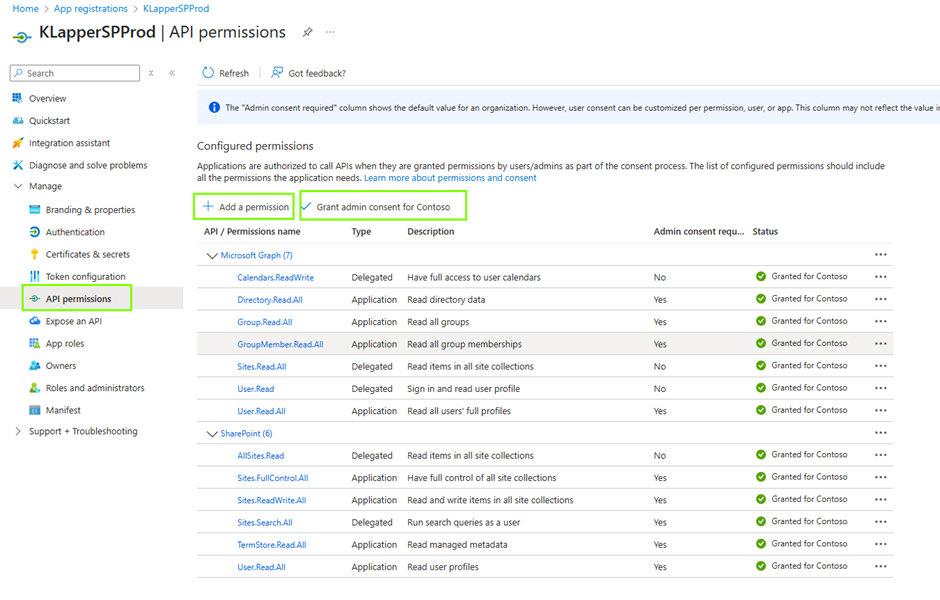Click the Quickstart cloud icon

pyautogui.click(x=17, y=120)
